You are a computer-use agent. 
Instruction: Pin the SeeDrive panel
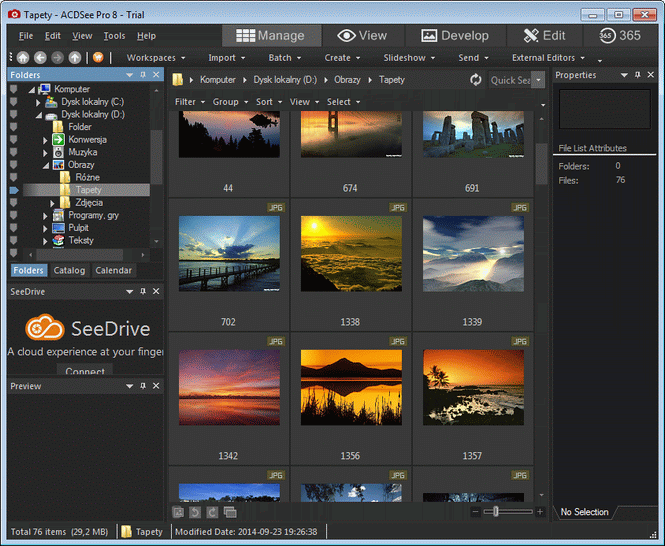tap(143, 291)
